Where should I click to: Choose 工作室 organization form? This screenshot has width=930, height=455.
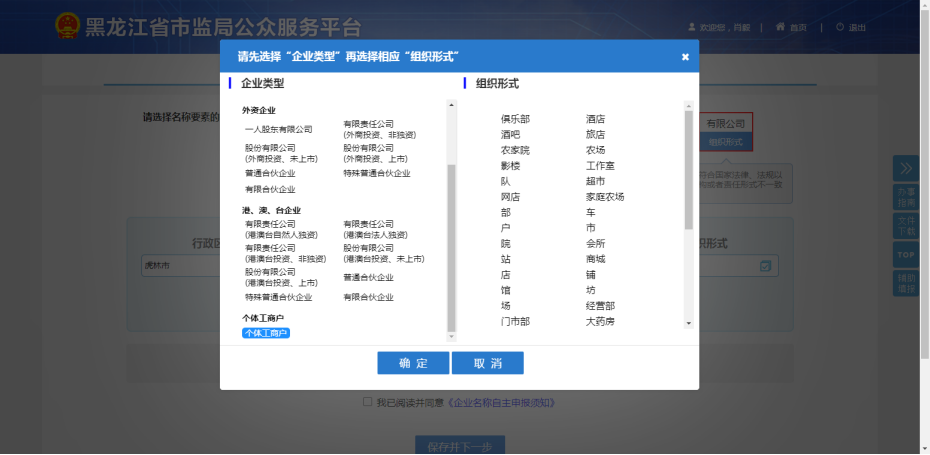[600, 166]
